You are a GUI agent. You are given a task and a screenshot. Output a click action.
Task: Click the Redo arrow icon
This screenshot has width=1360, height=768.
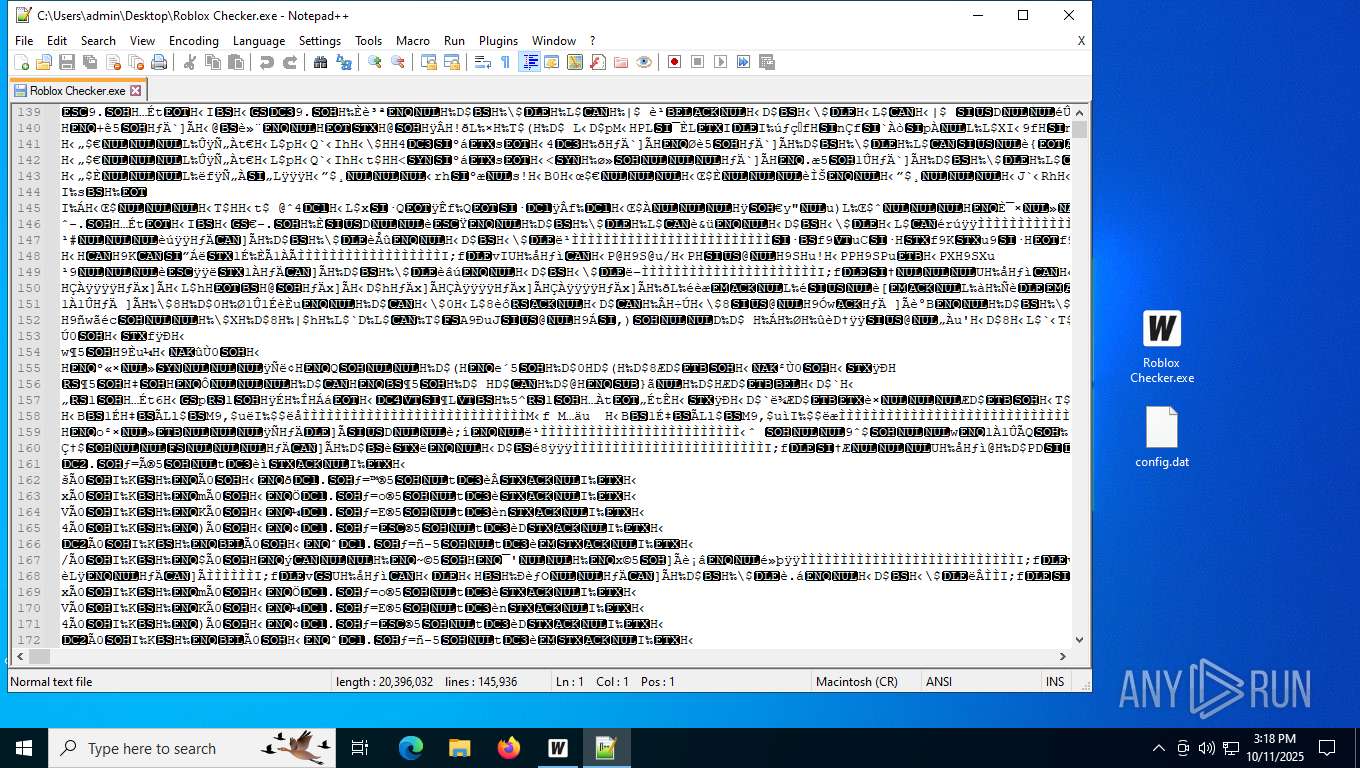tap(290, 62)
